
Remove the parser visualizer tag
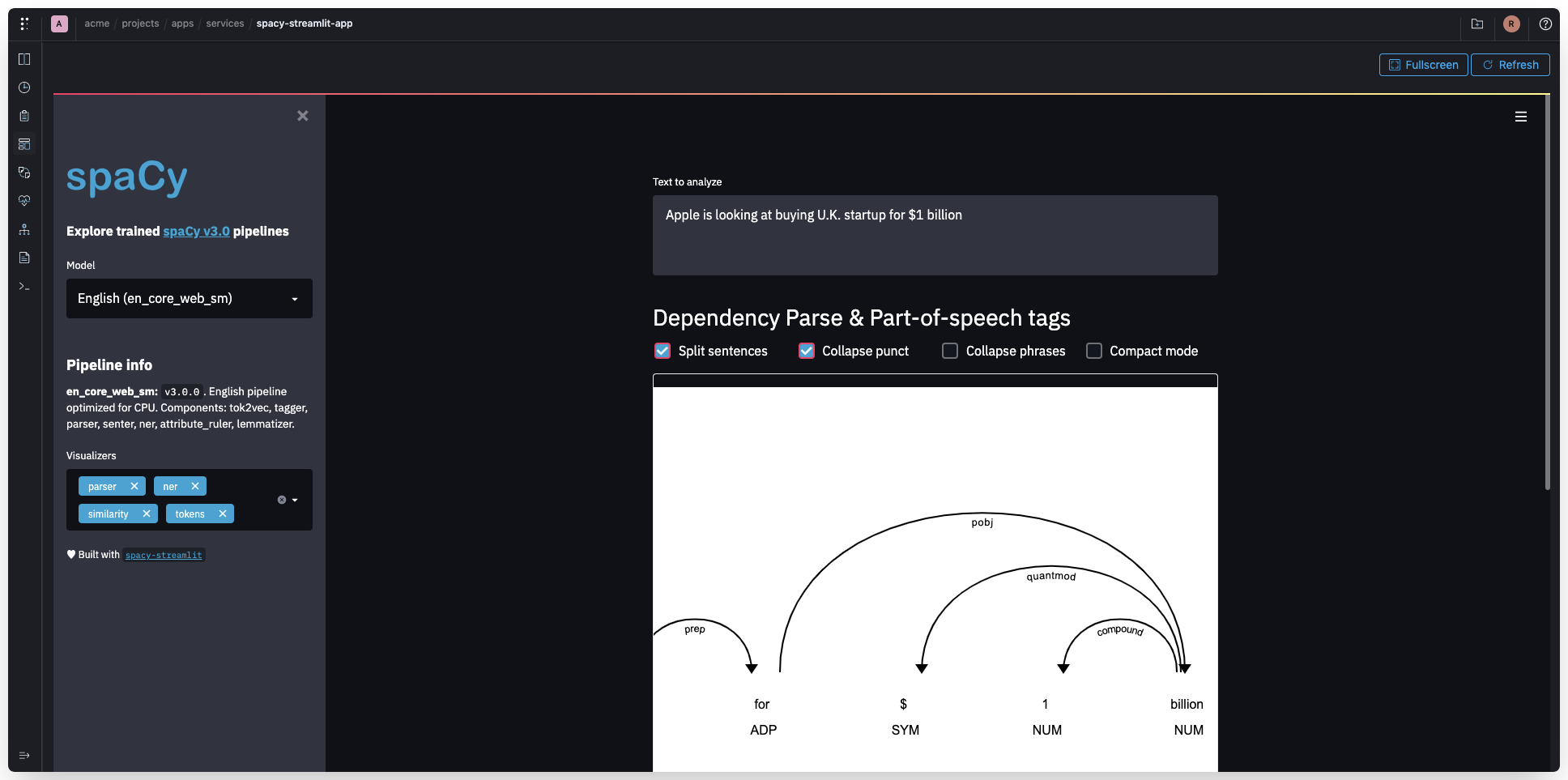134,486
